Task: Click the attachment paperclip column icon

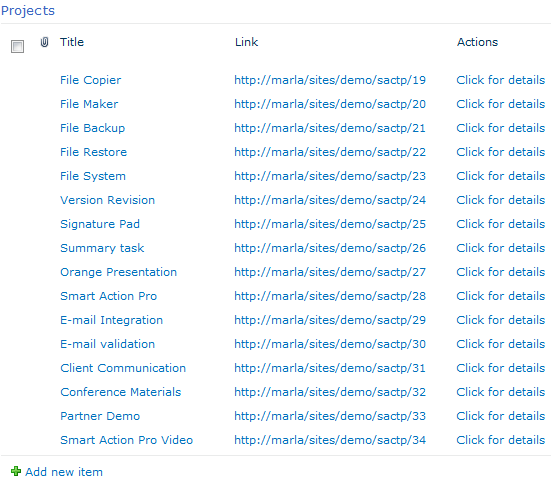Action: click(x=44, y=42)
